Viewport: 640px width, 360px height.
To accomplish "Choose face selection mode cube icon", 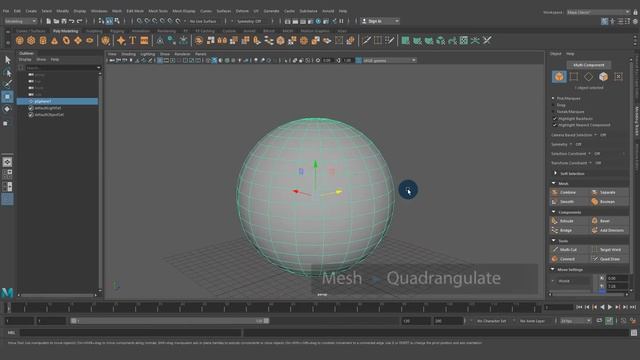I will [603, 76].
